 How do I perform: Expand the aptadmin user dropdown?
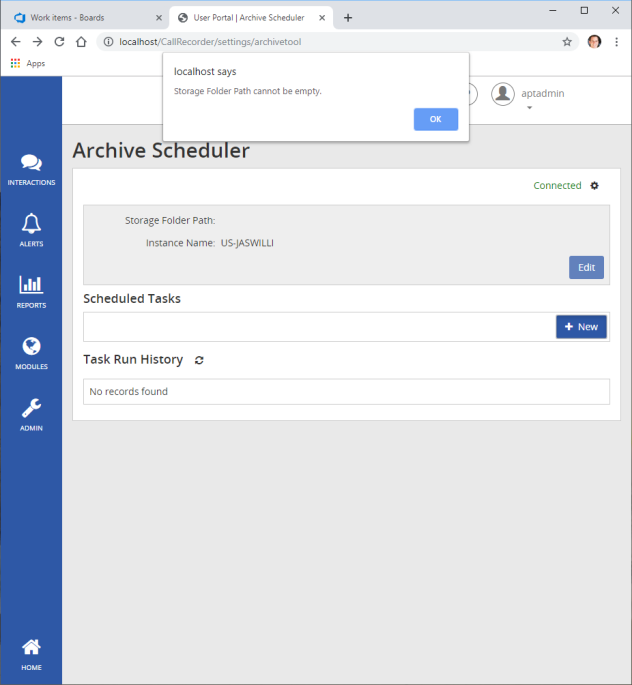coord(529,107)
